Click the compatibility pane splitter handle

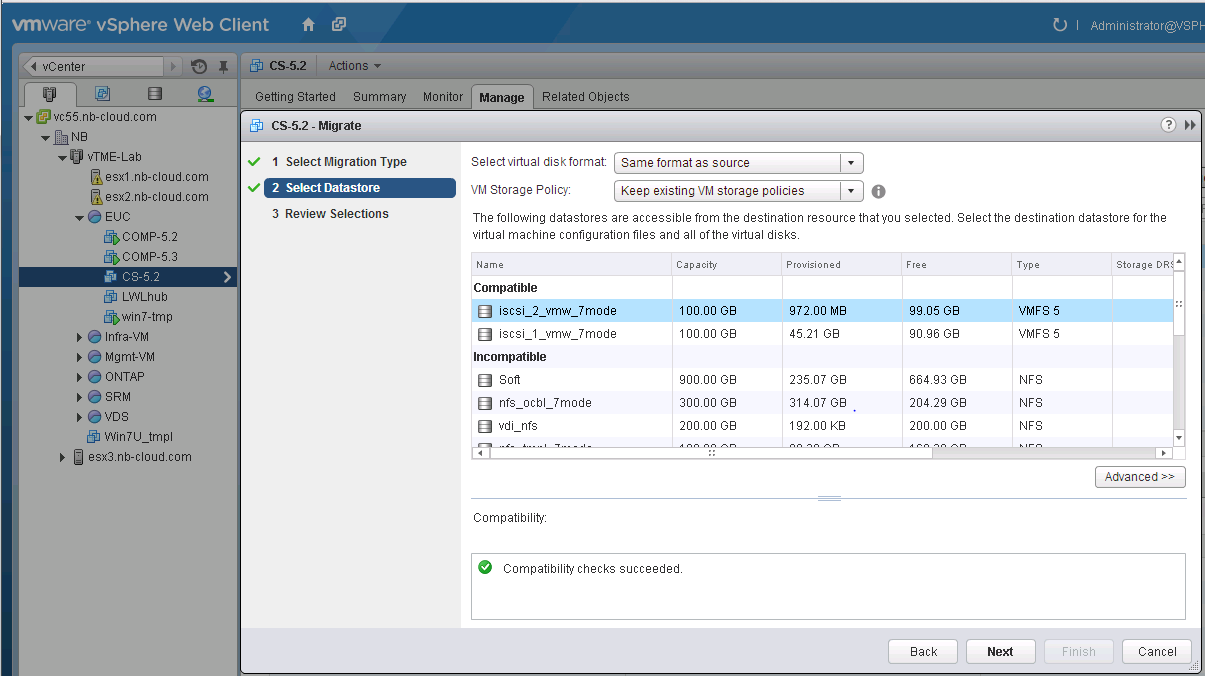[829, 498]
